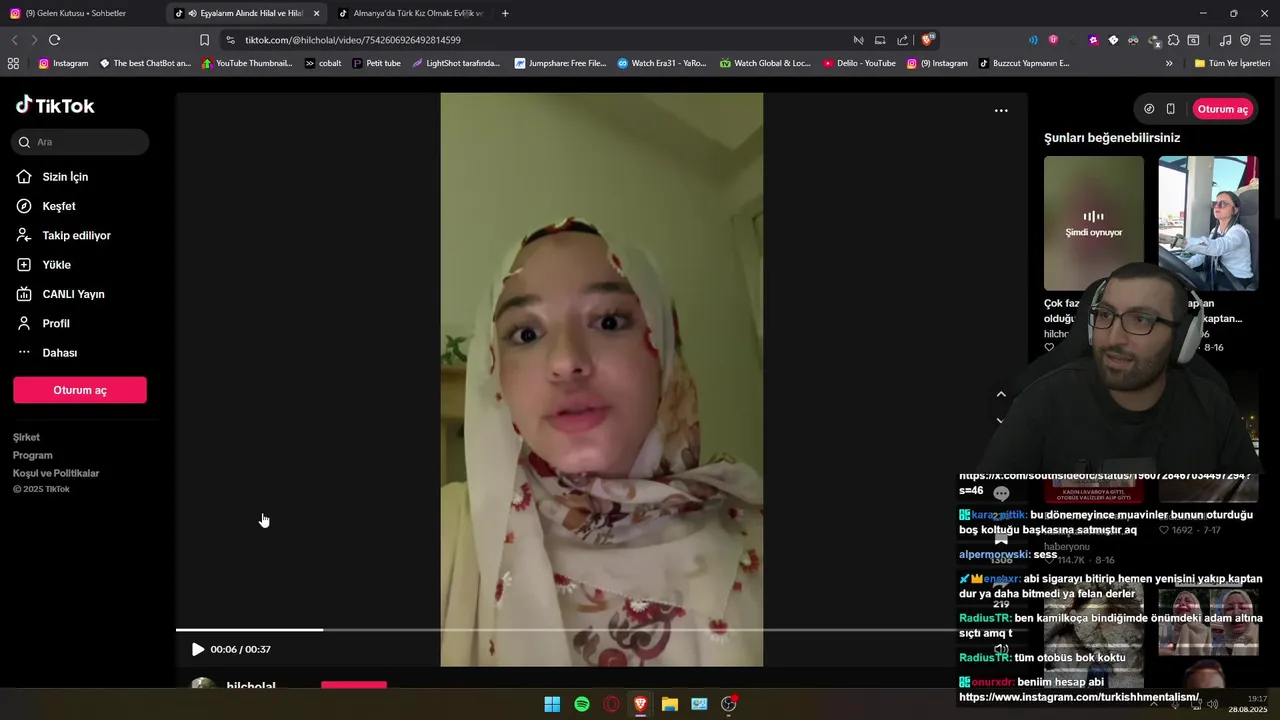Switch to Almanya'da Türk Kız Olmak tab
This screenshot has width=1280, height=720.
(410, 13)
